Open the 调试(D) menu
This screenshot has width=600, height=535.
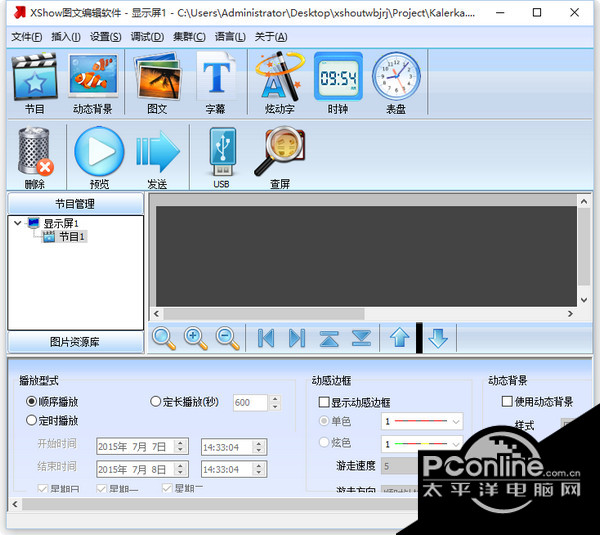pos(147,37)
